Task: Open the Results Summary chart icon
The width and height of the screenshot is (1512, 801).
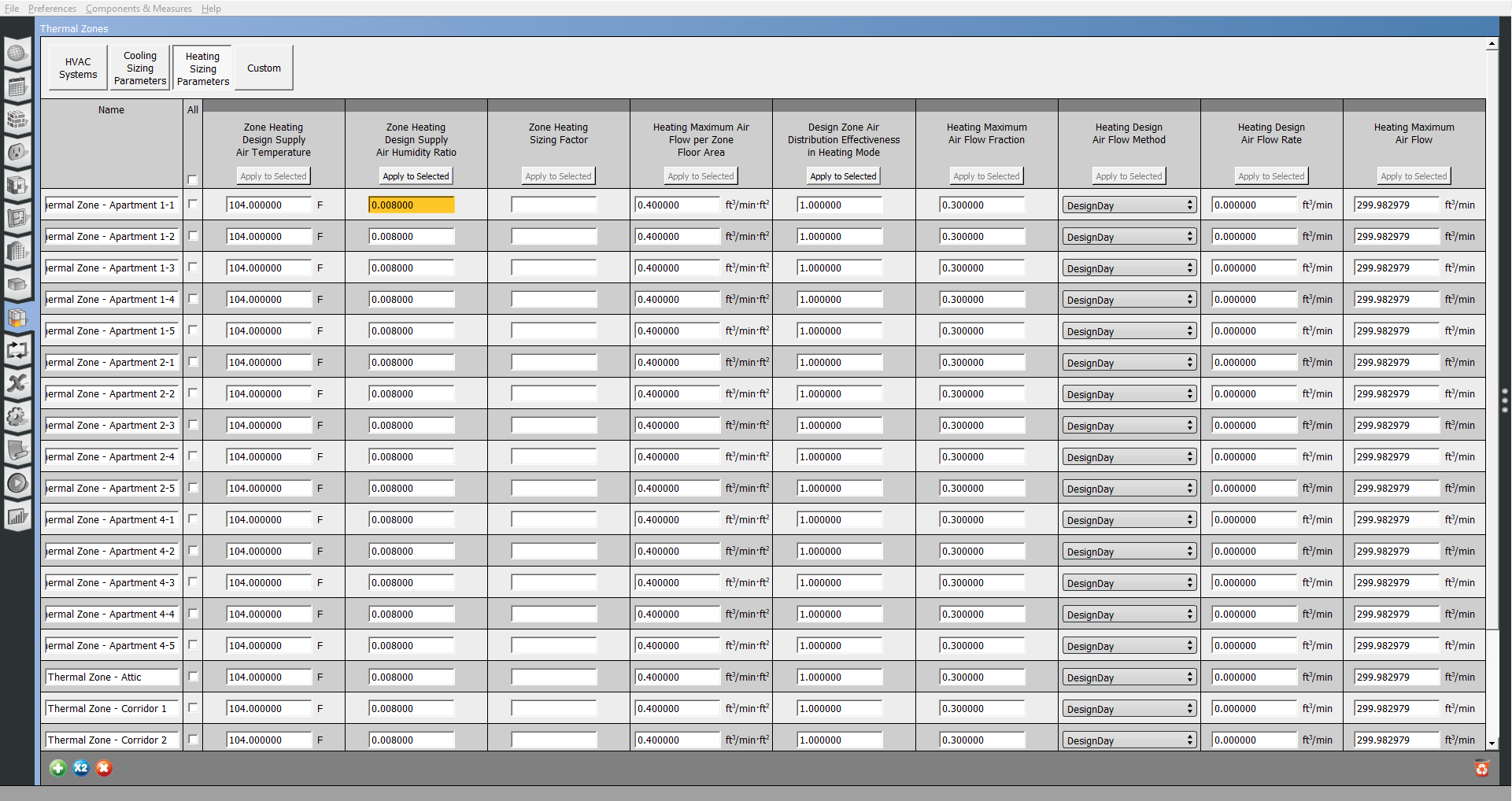Action: [x=17, y=516]
